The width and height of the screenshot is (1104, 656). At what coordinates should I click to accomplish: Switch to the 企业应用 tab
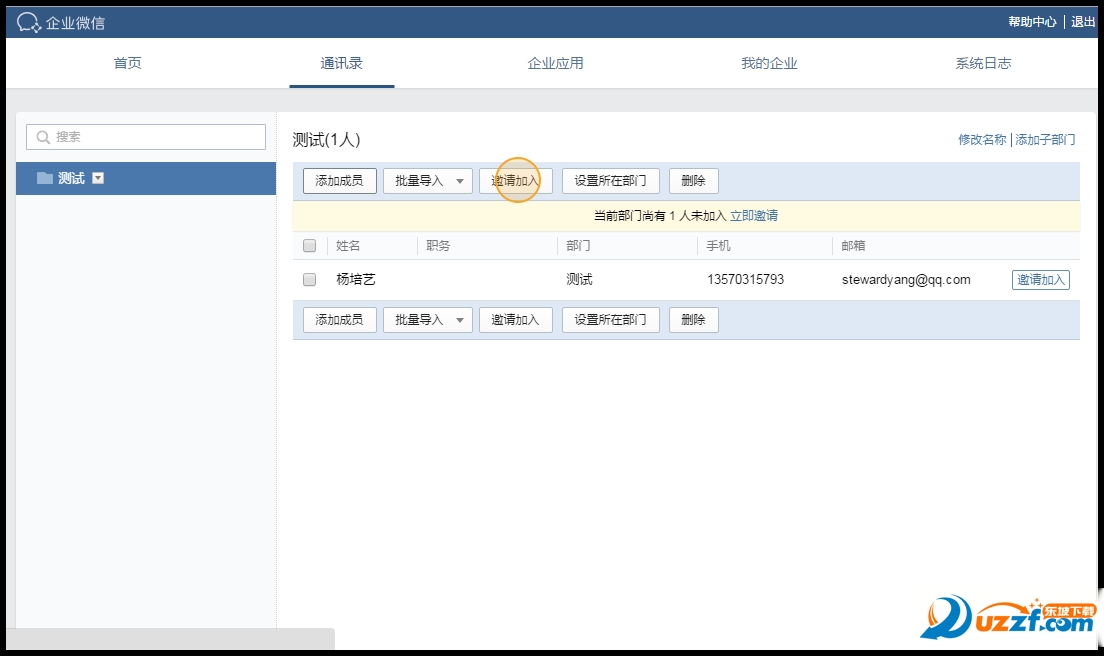[555, 62]
